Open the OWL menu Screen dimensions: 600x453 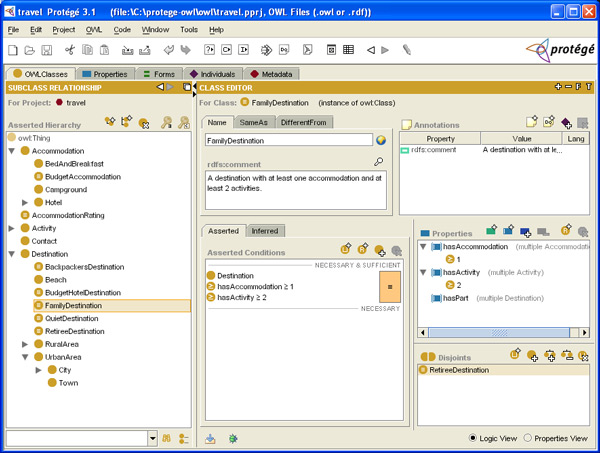pyautogui.click(x=93, y=30)
